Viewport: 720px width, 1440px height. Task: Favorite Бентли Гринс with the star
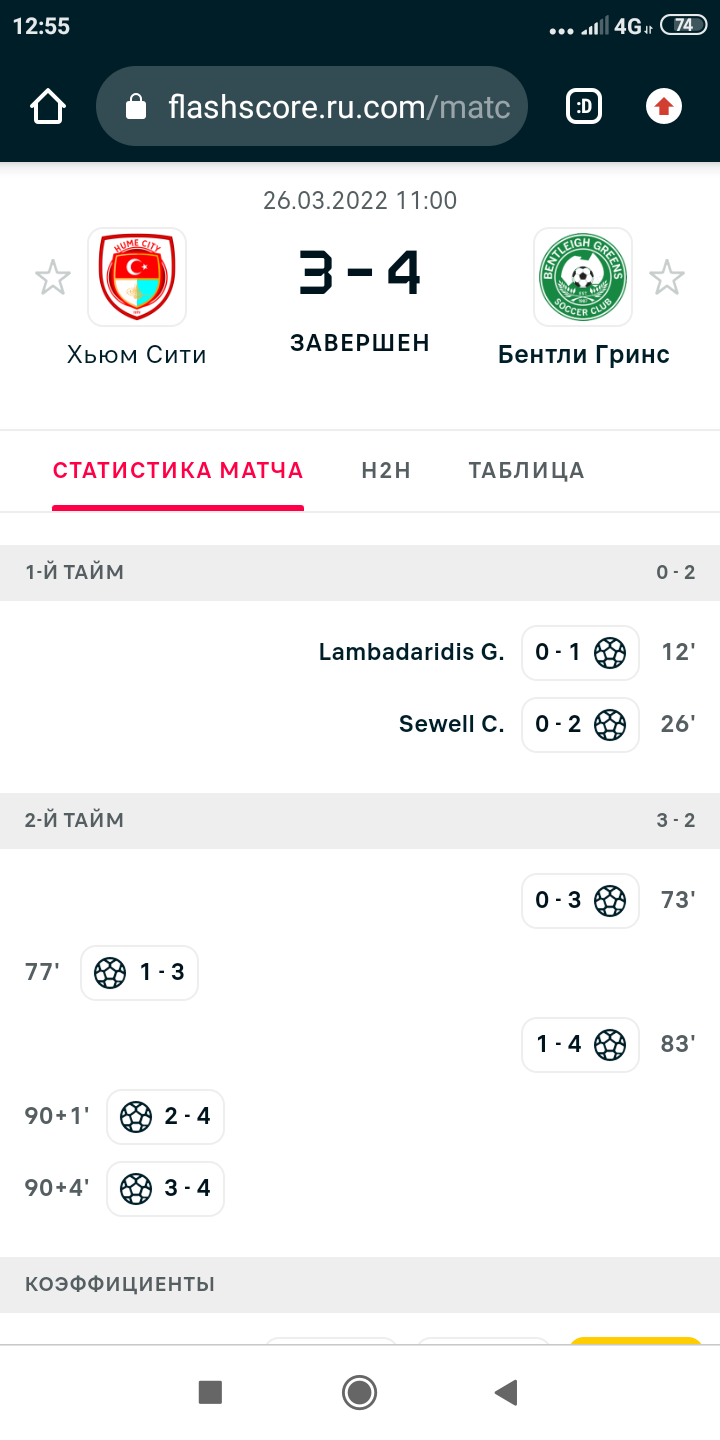tap(667, 278)
